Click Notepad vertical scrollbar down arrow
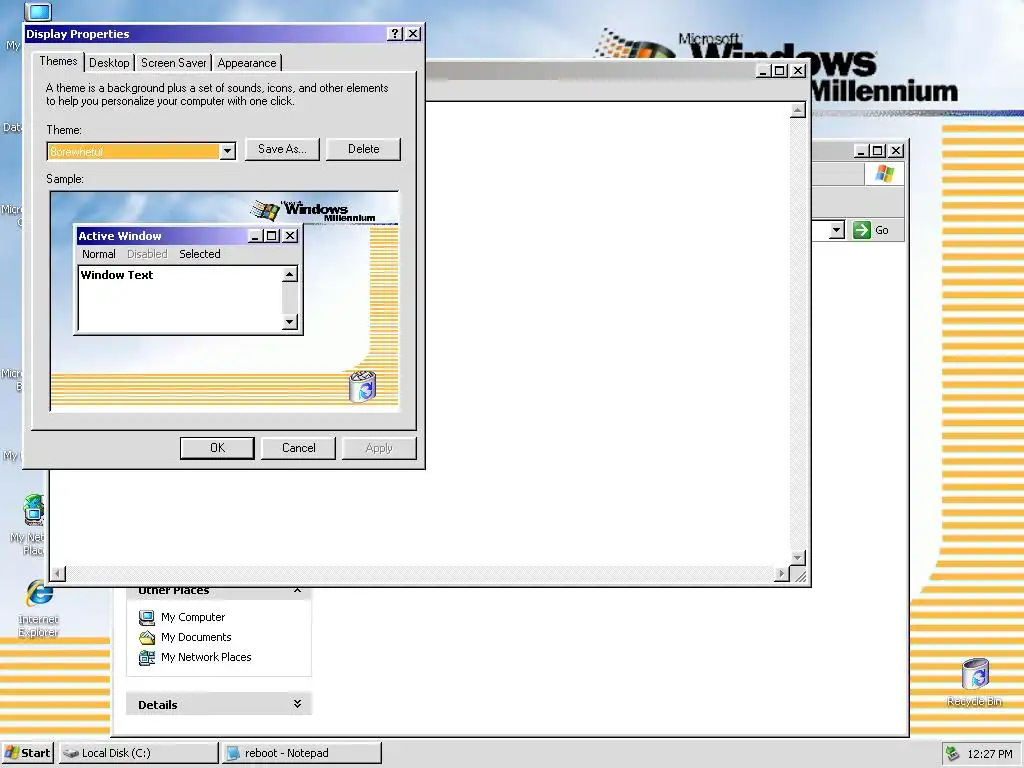The width and height of the screenshot is (1024, 768). click(797, 557)
